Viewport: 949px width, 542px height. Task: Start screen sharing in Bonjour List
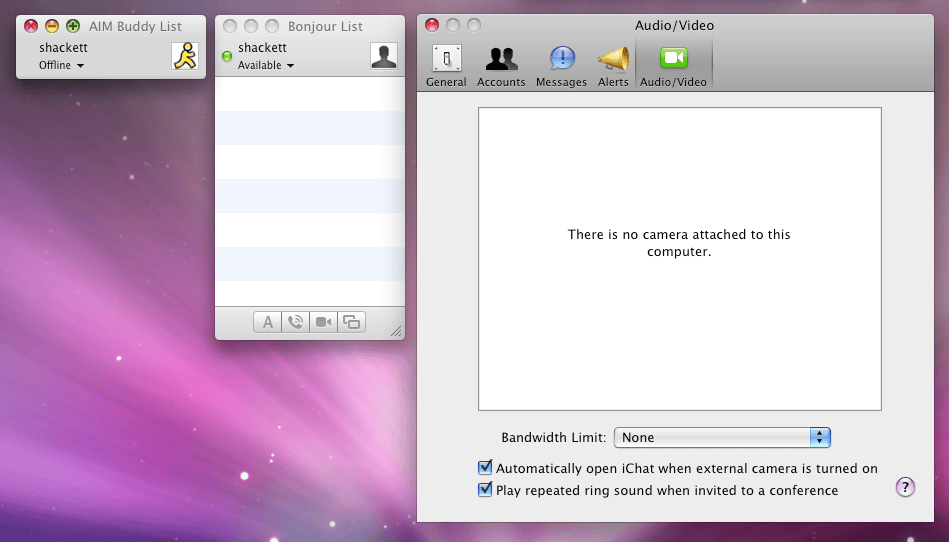point(351,322)
